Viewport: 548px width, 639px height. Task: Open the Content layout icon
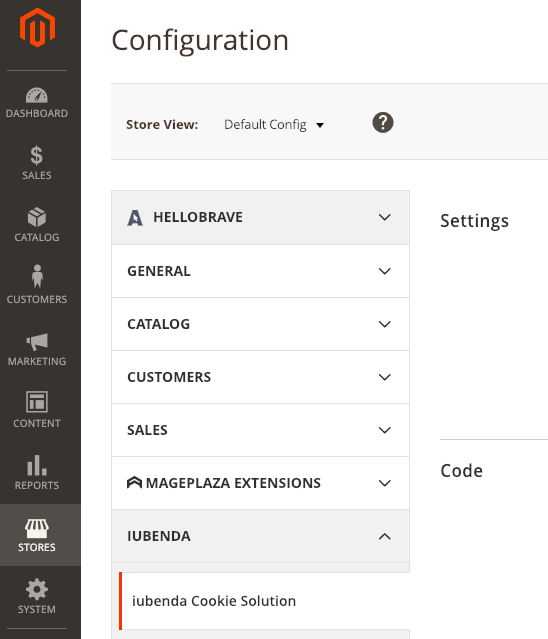pos(37,402)
